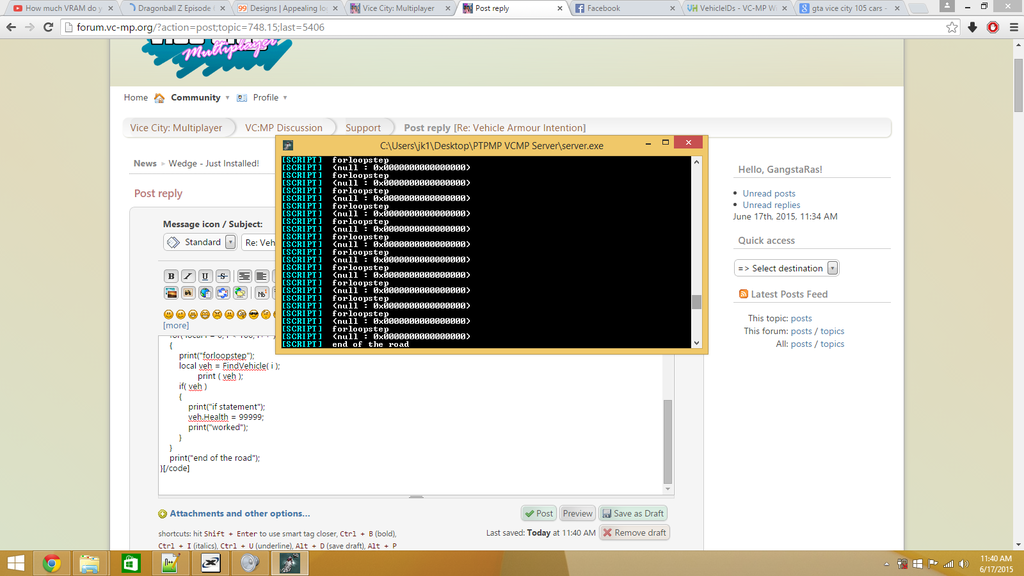Screen dimensions: 1024x576
Task: Click the Chrome address bar
Action: 509,27
